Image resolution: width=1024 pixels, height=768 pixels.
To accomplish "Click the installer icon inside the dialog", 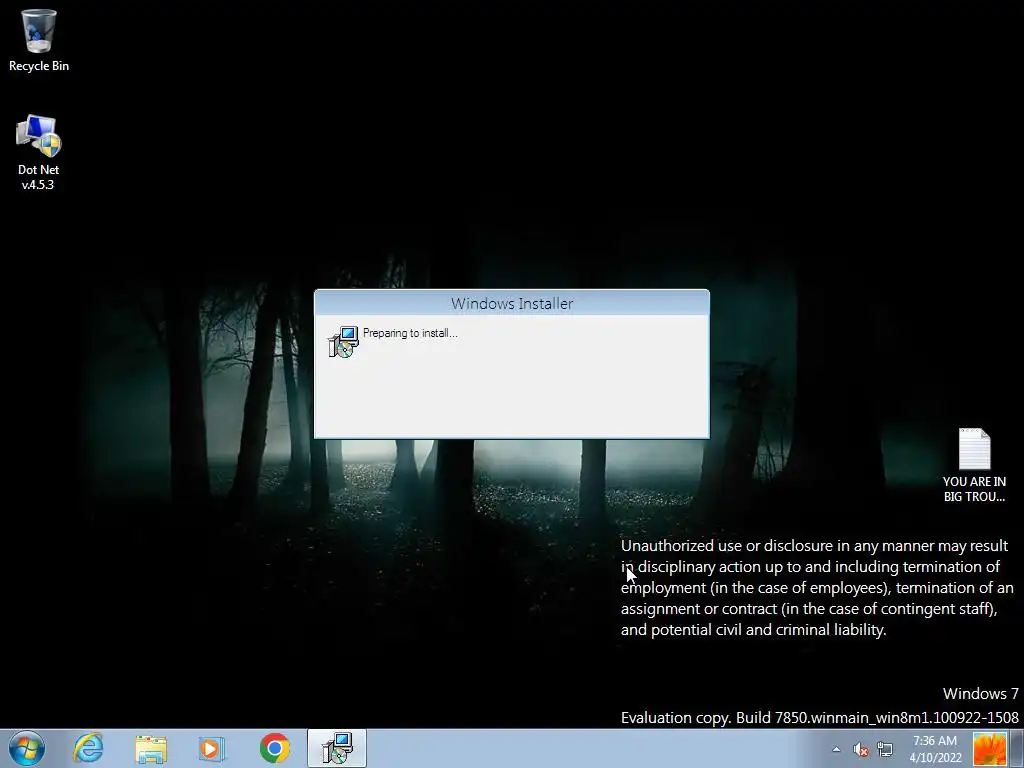I will (344, 342).
